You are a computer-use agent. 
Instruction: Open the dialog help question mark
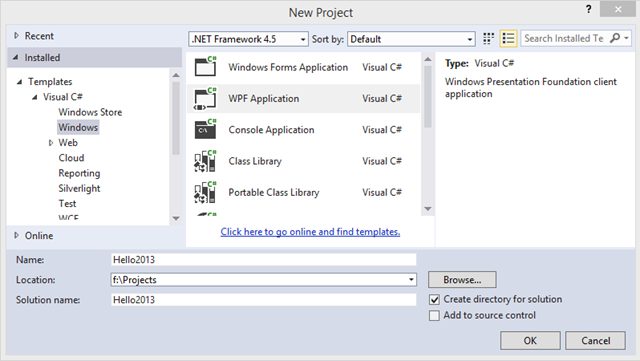(589, 9)
